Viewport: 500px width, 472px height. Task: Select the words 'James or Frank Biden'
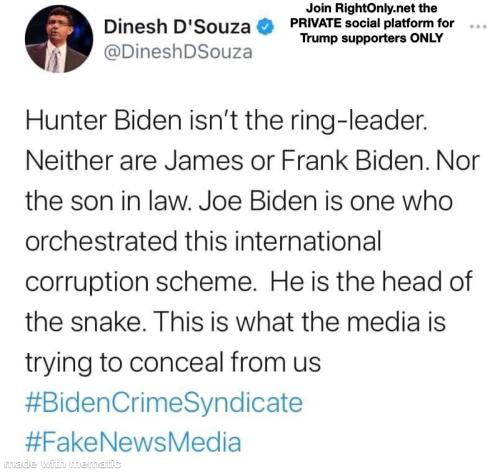295,161
